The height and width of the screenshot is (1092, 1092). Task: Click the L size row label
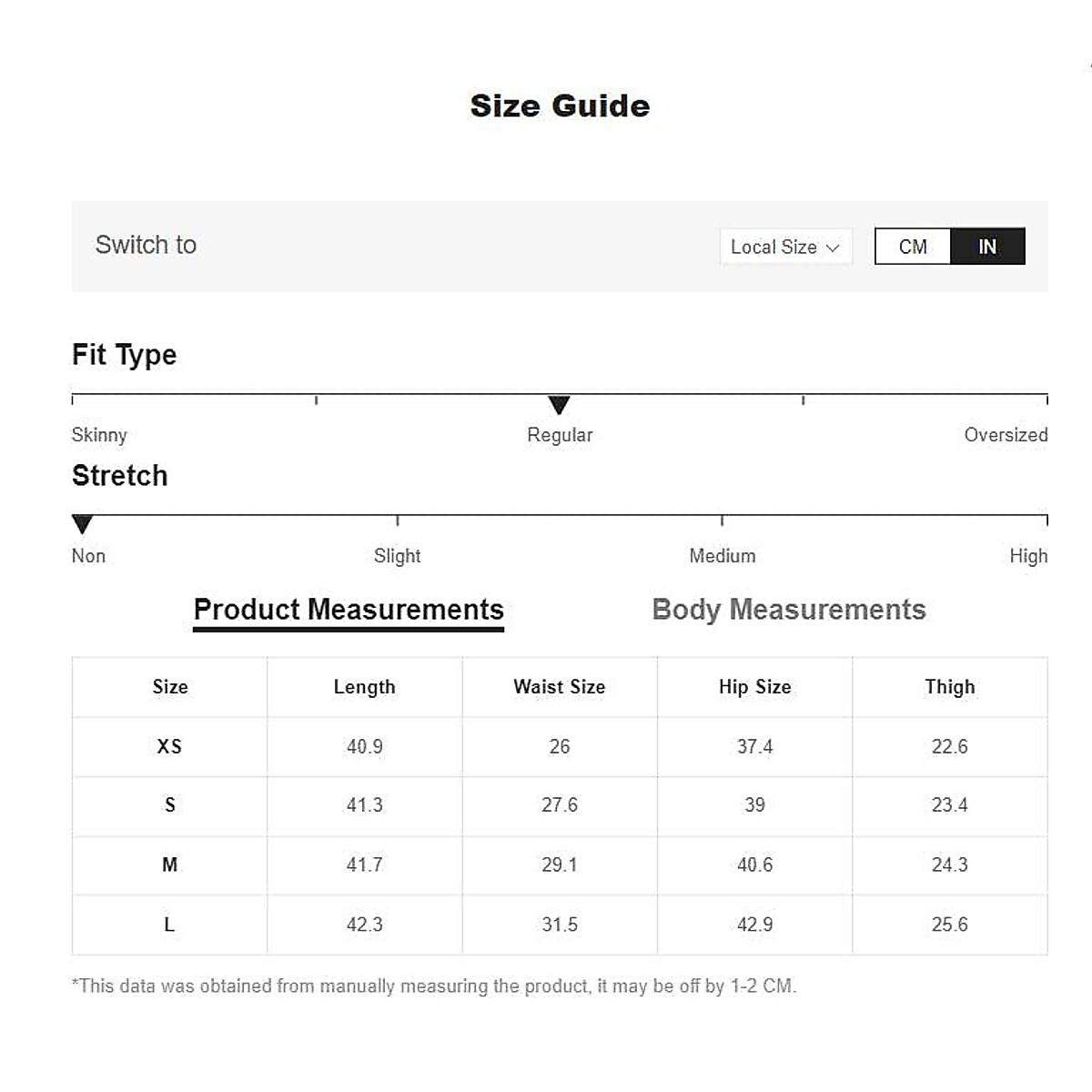coord(169,925)
